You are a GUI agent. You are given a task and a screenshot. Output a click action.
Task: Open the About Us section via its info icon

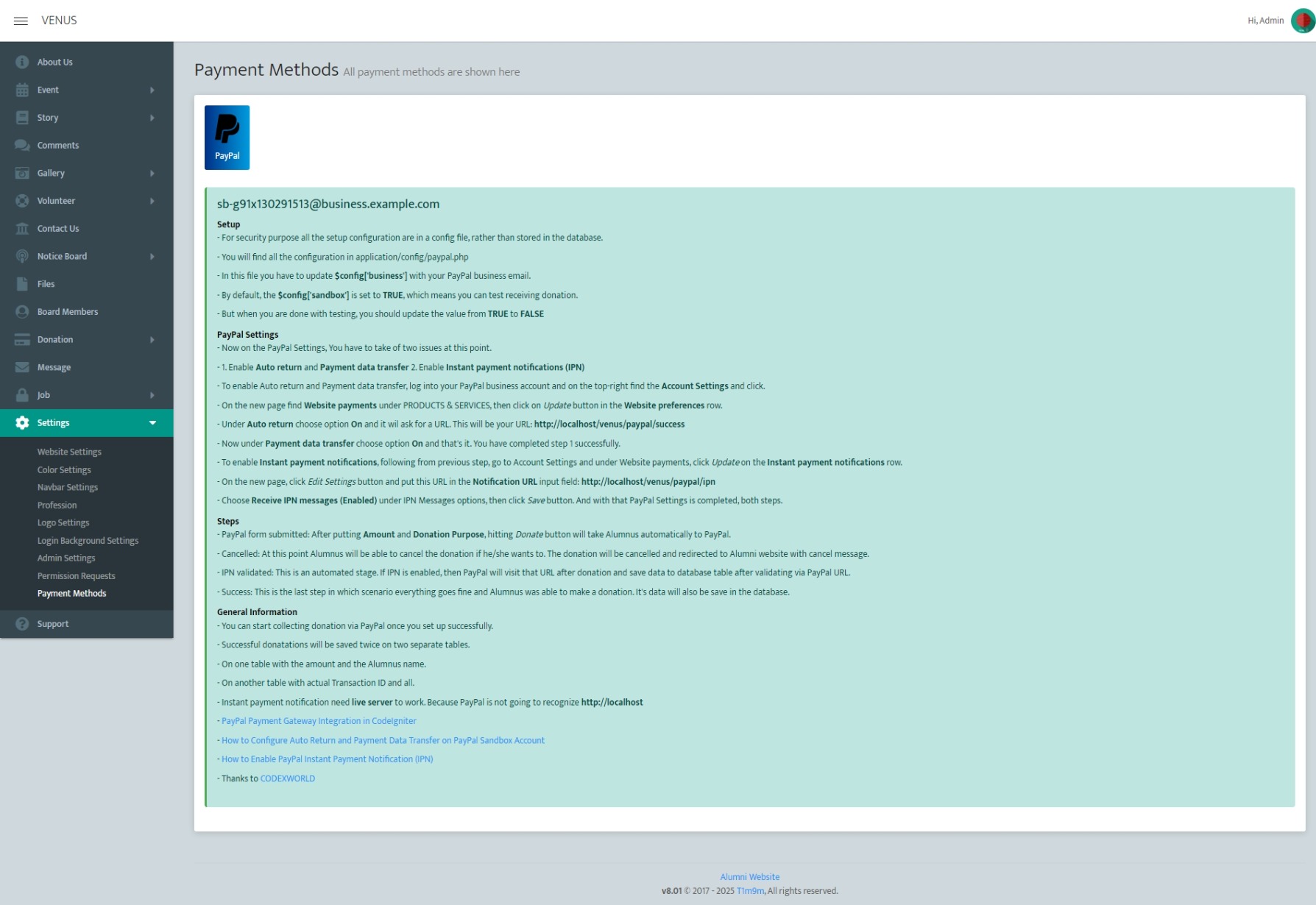coord(21,62)
